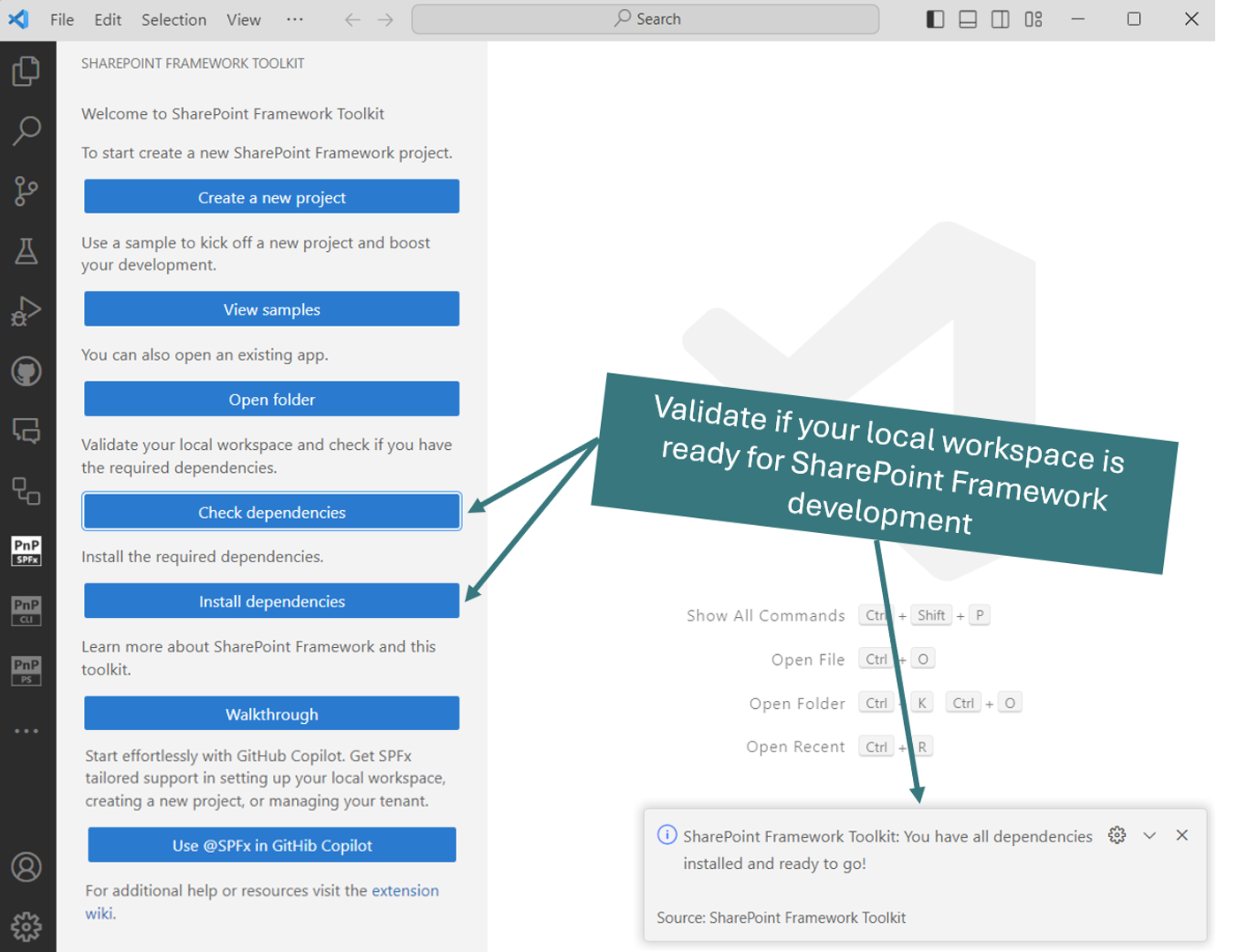Open the PnP SPFx toolkit view

[27, 551]
